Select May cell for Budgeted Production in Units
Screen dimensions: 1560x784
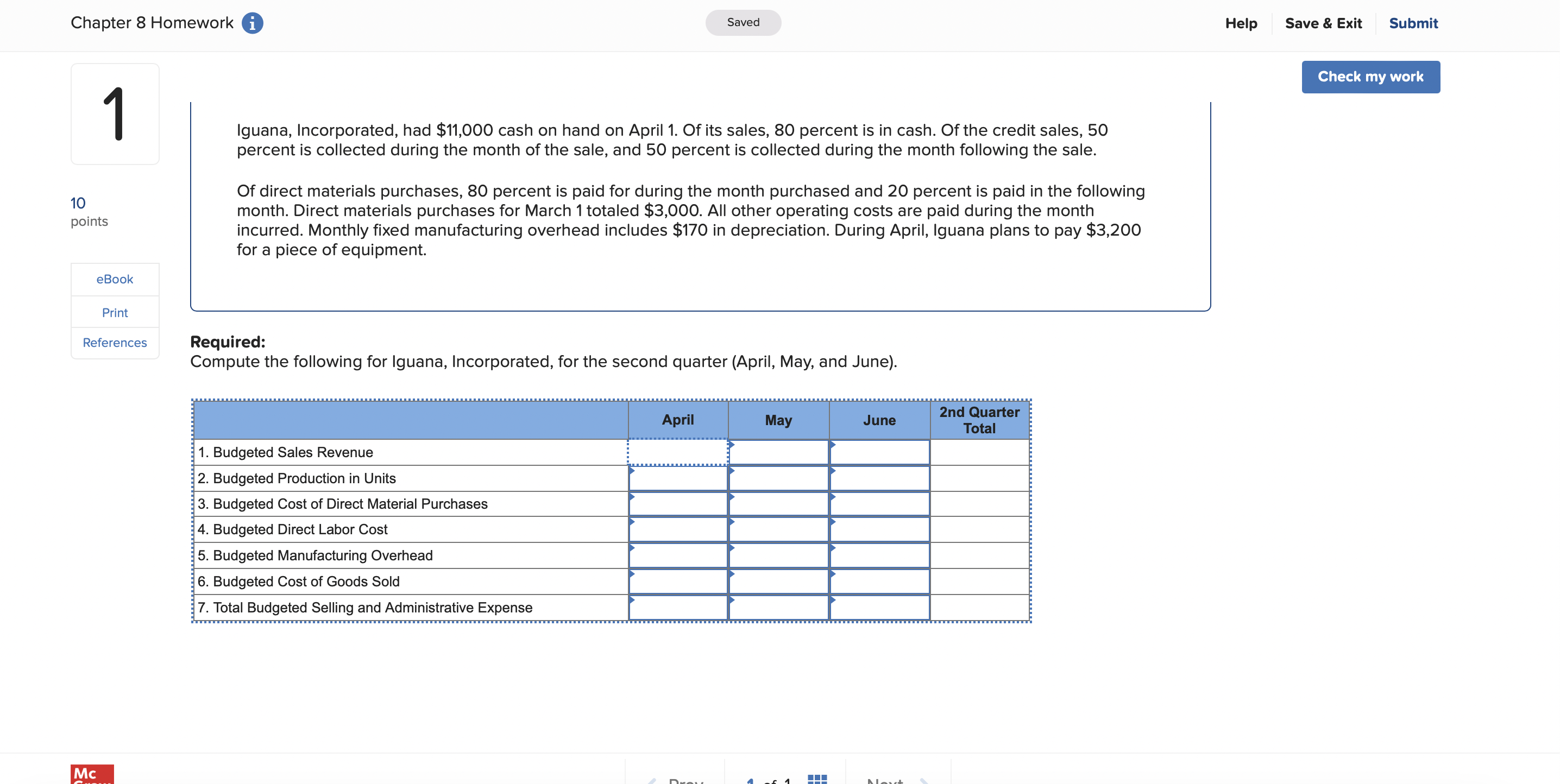click(778, 478)
